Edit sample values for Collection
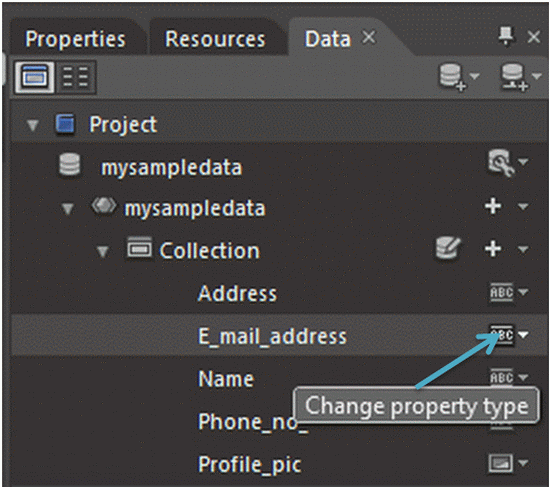 [448, 248]
